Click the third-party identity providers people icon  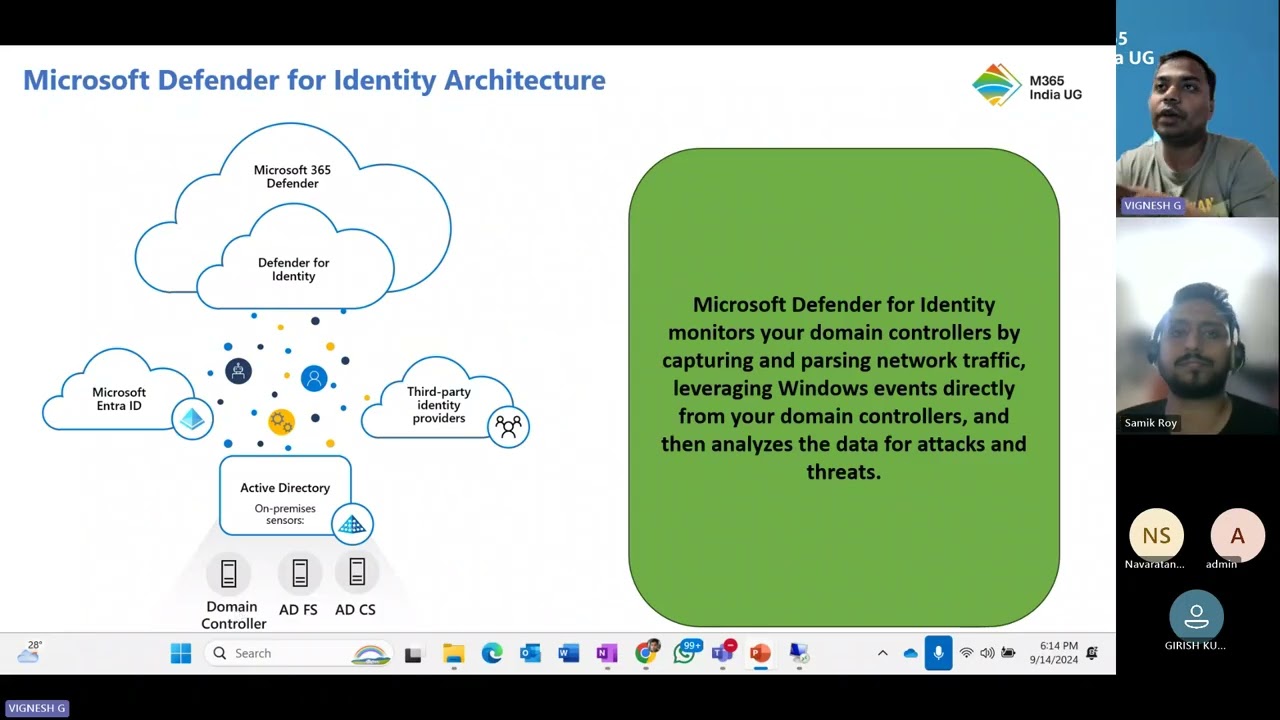[508, 427]
